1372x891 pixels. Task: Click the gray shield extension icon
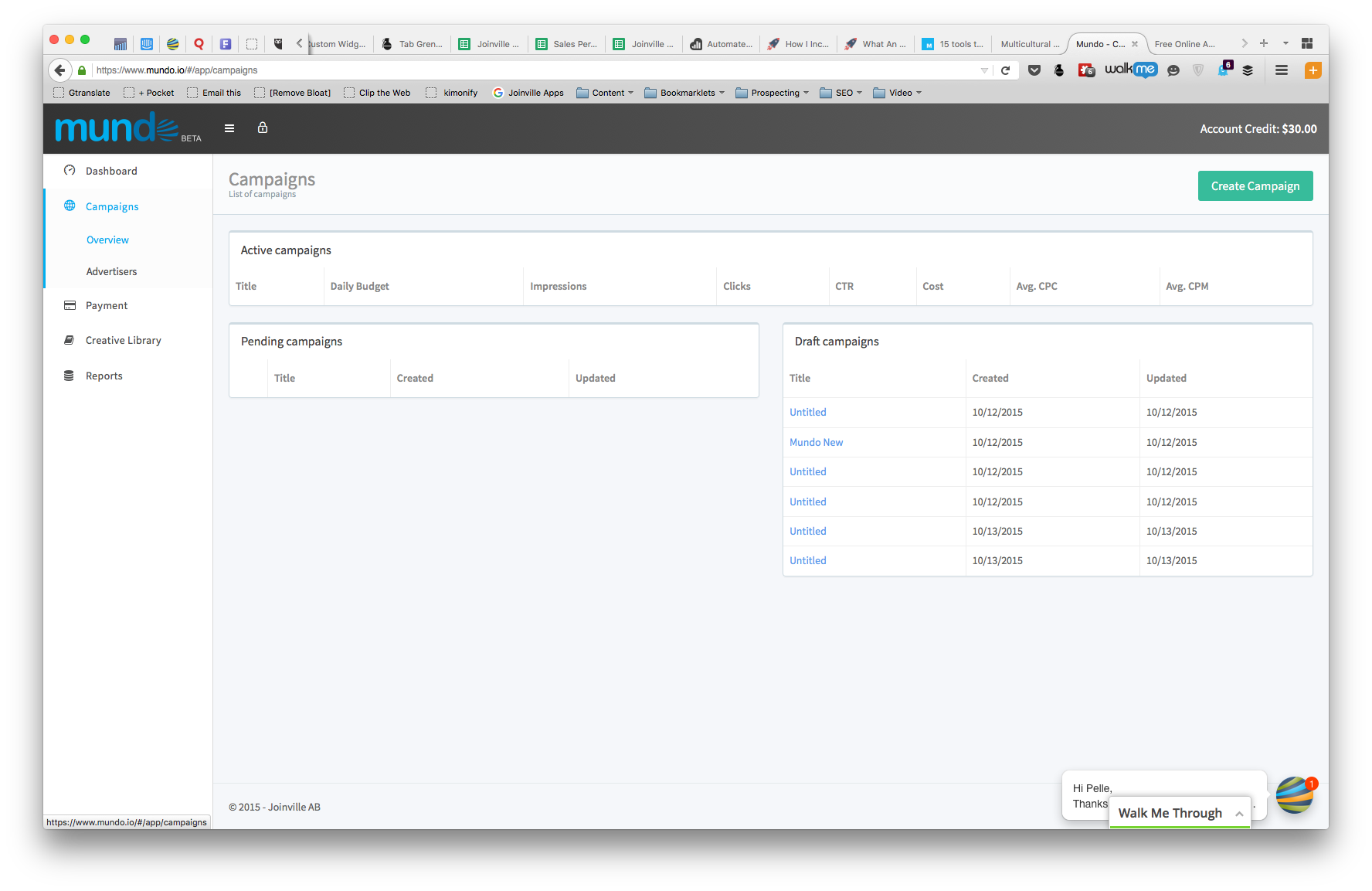1198,70
